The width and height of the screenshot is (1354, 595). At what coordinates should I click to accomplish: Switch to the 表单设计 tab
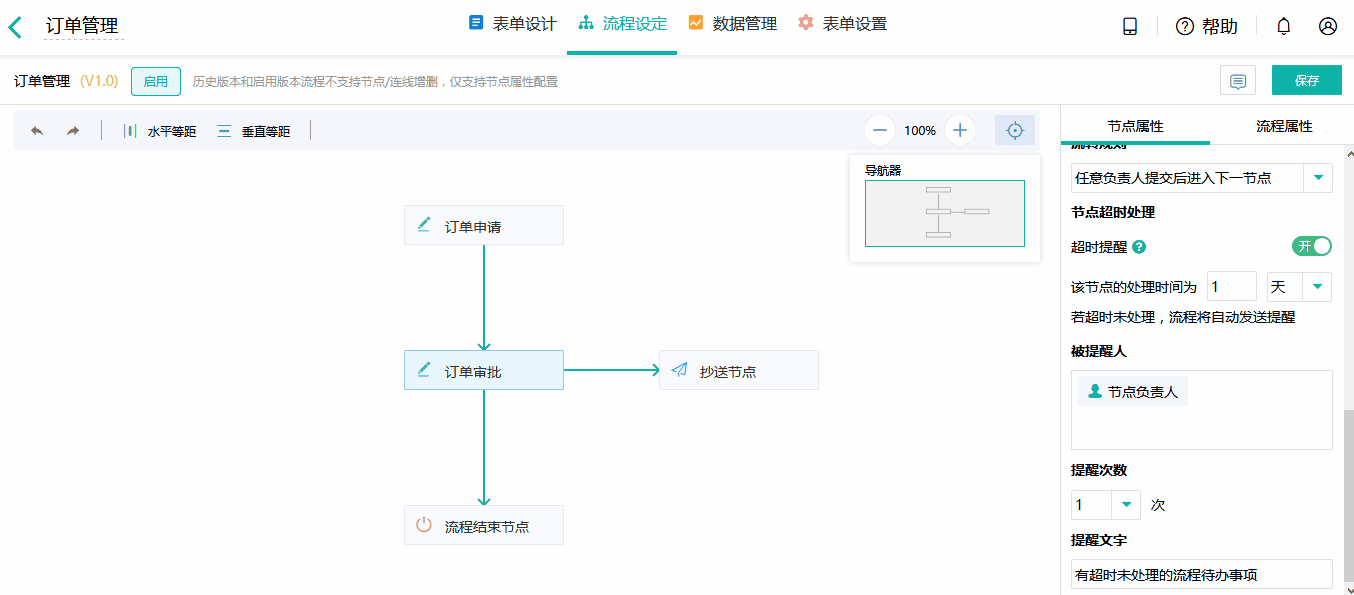(x=513, y=24)
